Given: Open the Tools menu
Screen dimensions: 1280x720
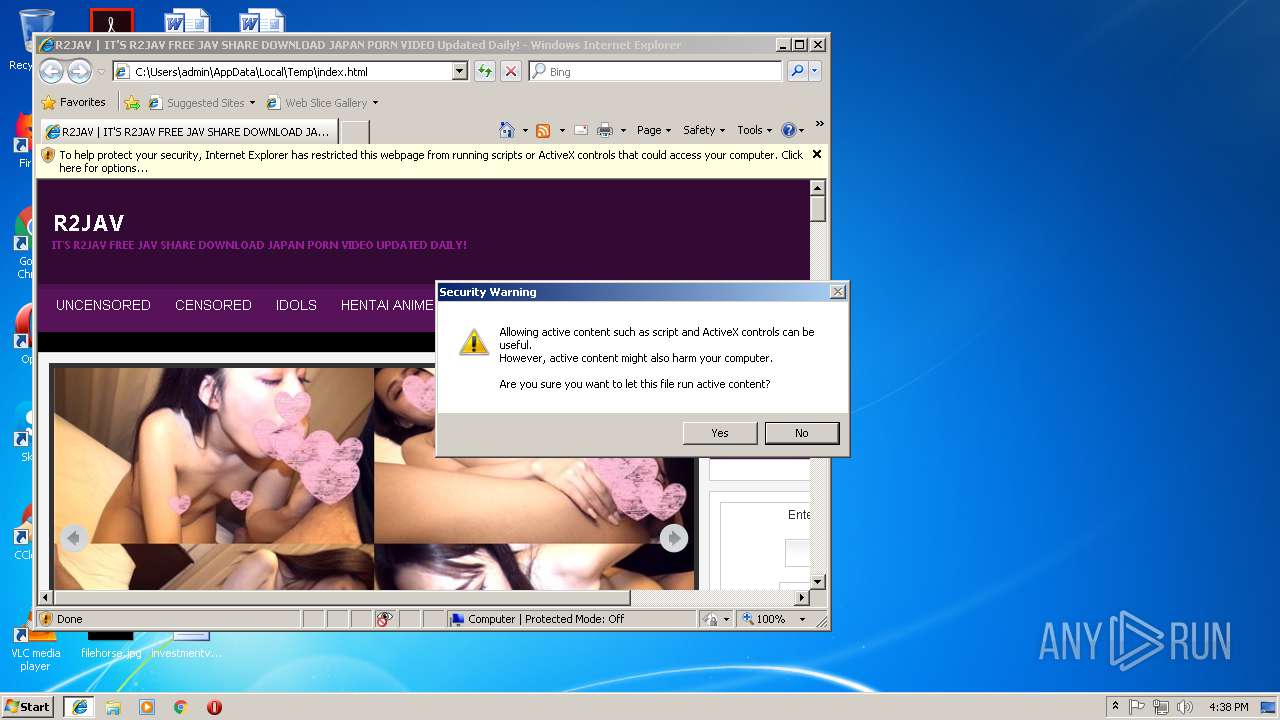Looking at the screenshot, I should pos(755,130).
